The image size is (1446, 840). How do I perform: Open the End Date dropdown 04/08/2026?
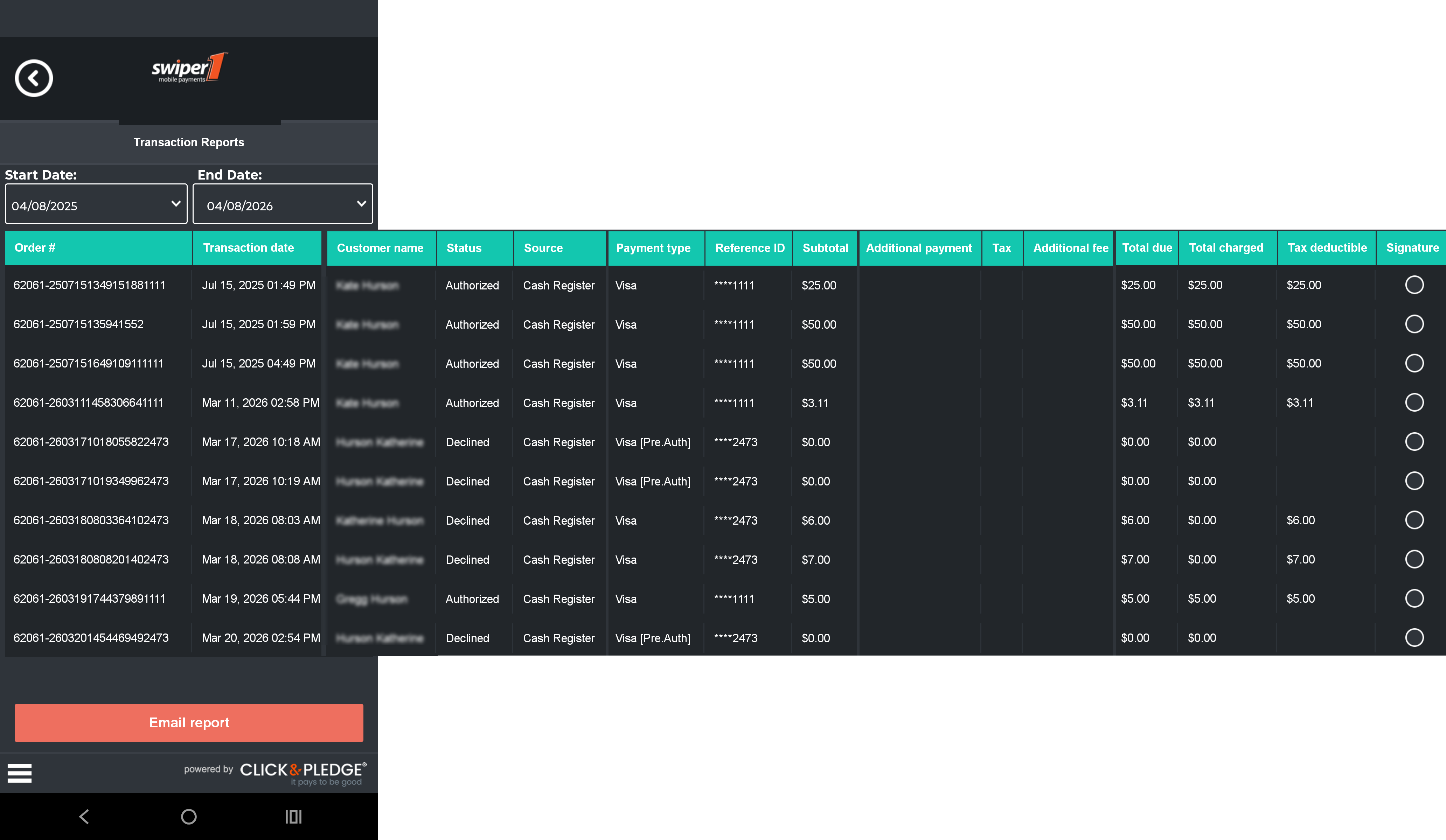[282, 204]
